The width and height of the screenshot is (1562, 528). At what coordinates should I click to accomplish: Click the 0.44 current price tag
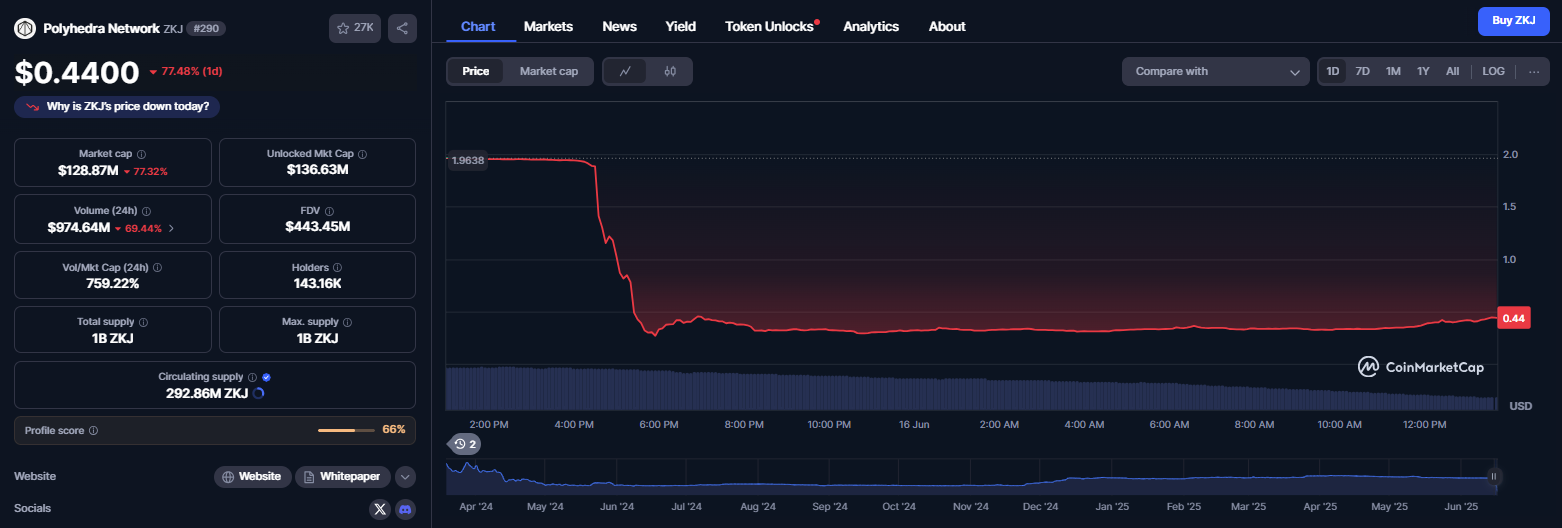point(1513,318)
